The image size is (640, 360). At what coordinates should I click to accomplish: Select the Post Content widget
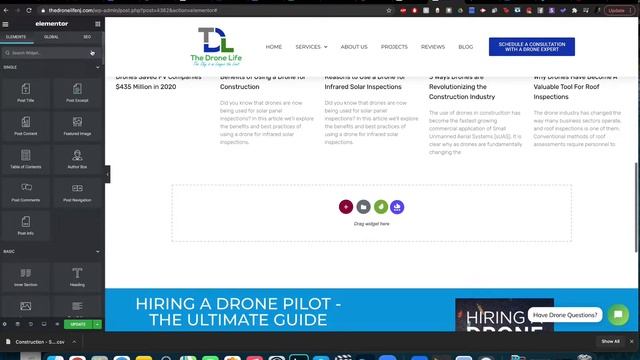26,126
